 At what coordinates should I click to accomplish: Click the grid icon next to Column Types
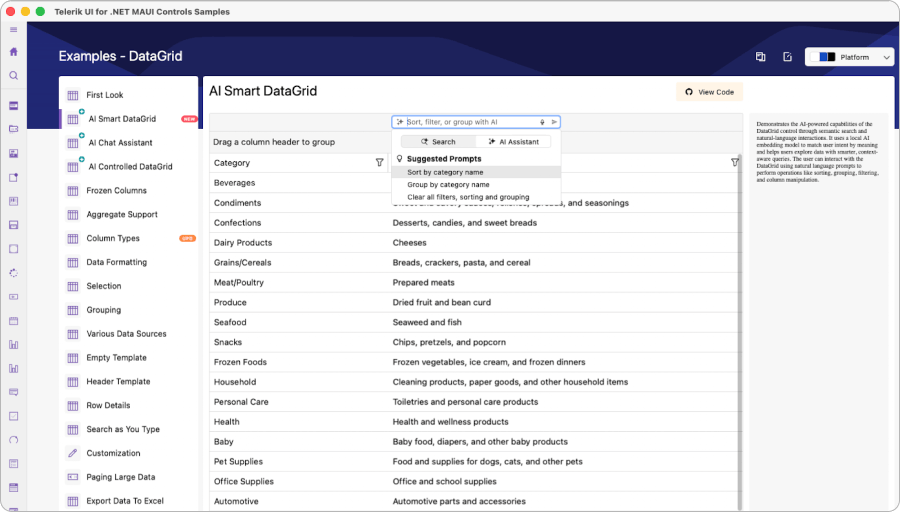click(x=73, y=238)
